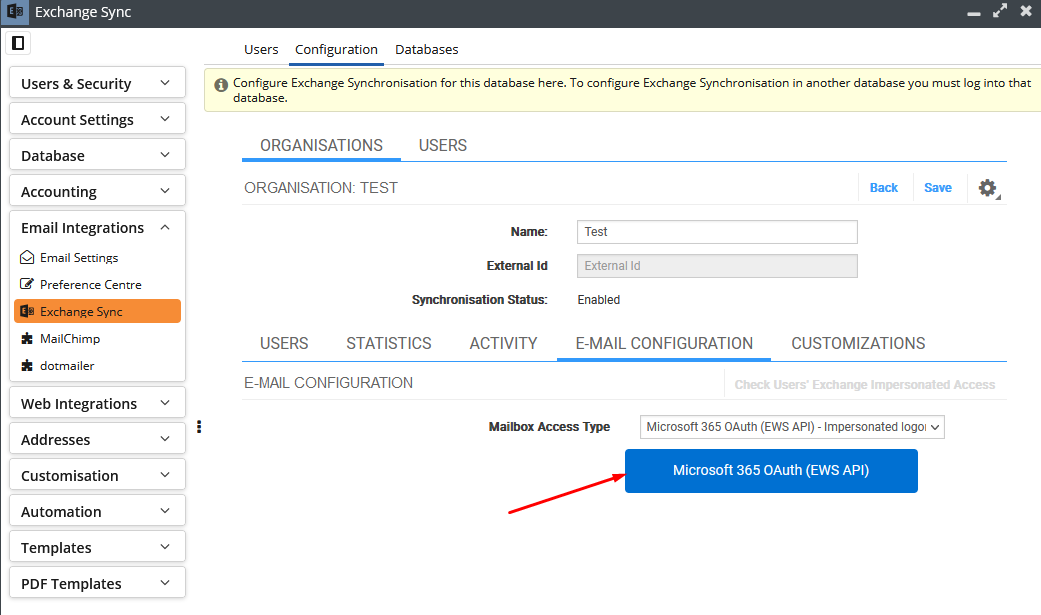This screenshot has height=615, width=1041.
Task: Click the Enabled synchronisation status text
Action: click(598, 300)
